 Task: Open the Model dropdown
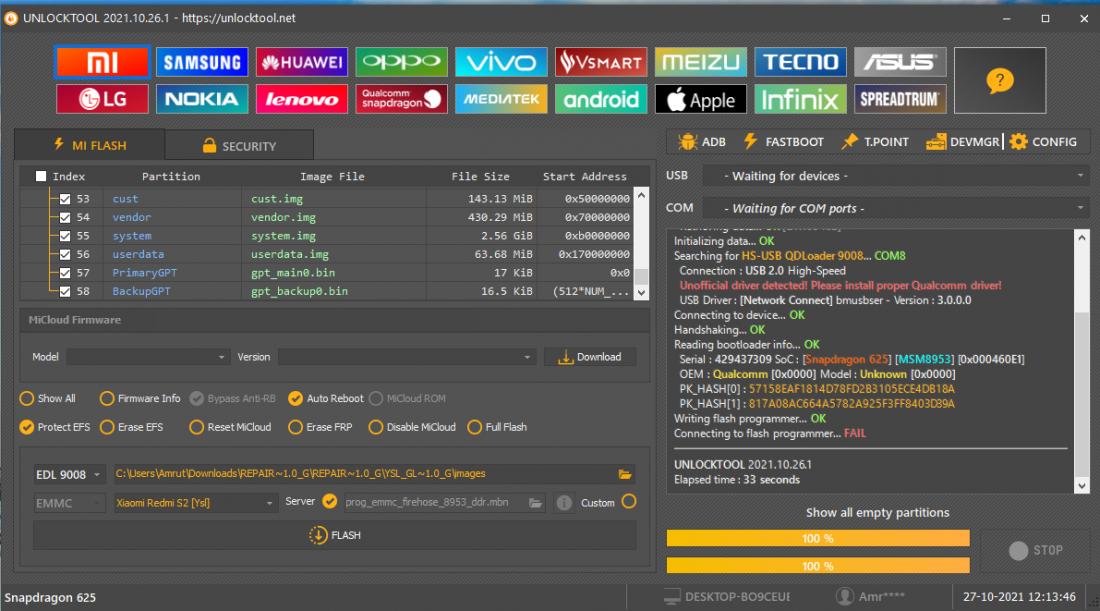[148, 357]
